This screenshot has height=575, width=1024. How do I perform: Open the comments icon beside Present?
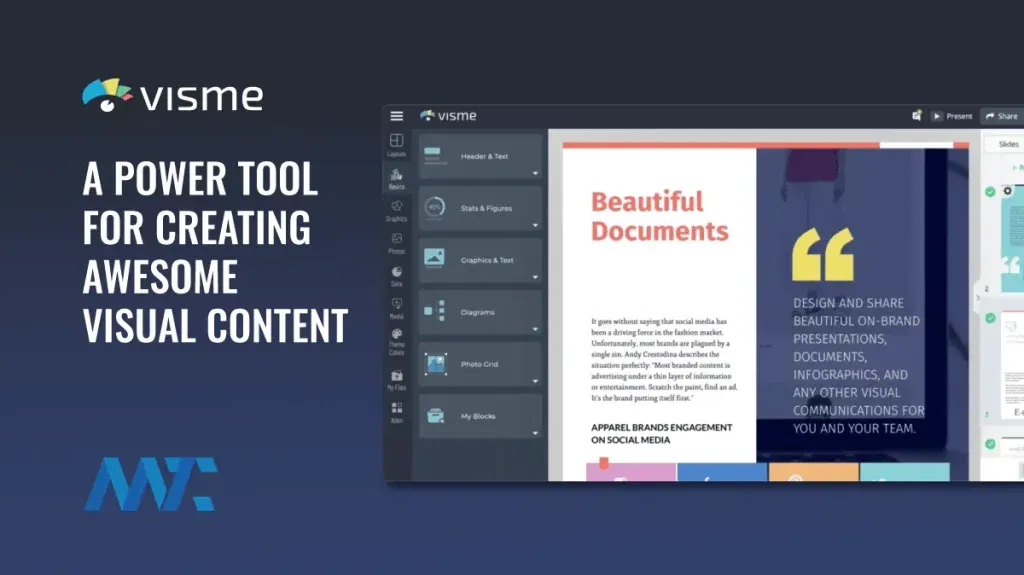click(917, 116)
